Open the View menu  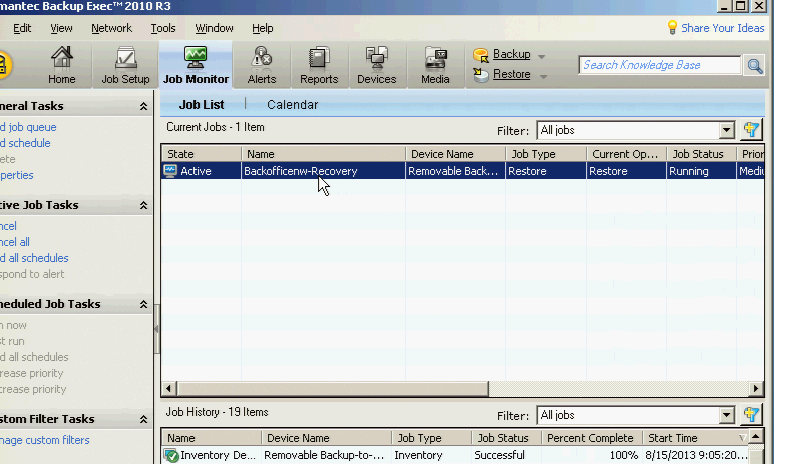(x=61, y=28)
